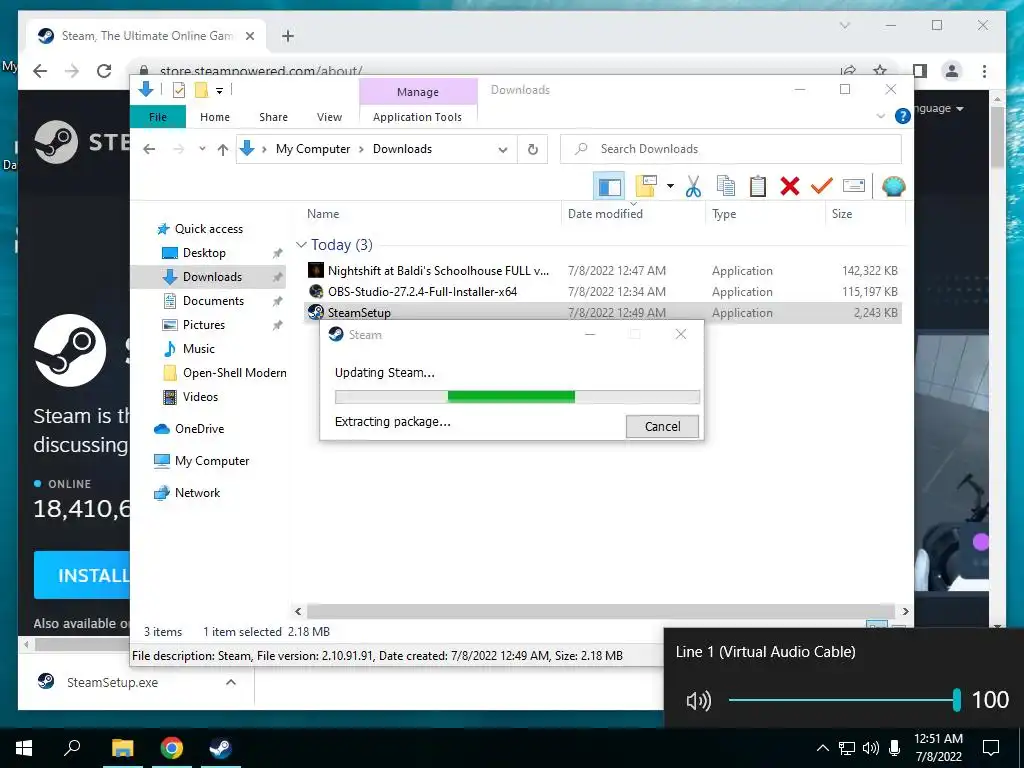Click Explorer horizontal scrollbar right arrow
The image size is (1024, 768).
[905, 611]
